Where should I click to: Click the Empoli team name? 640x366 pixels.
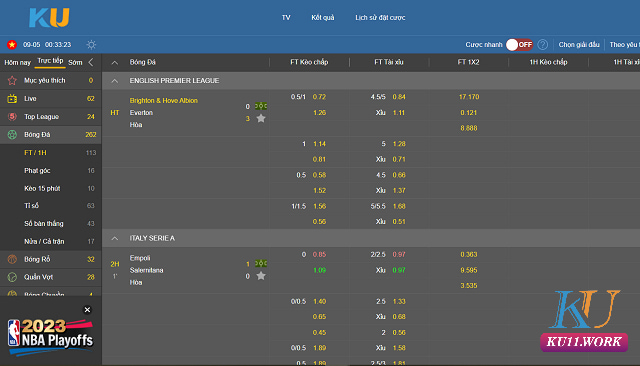coord(140,258)
